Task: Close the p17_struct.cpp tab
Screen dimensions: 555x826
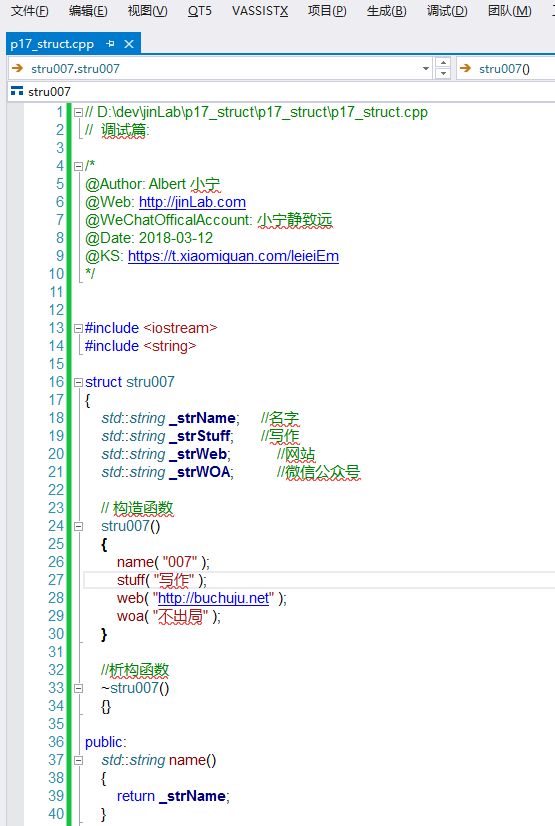Action: [x=128, y=44]
